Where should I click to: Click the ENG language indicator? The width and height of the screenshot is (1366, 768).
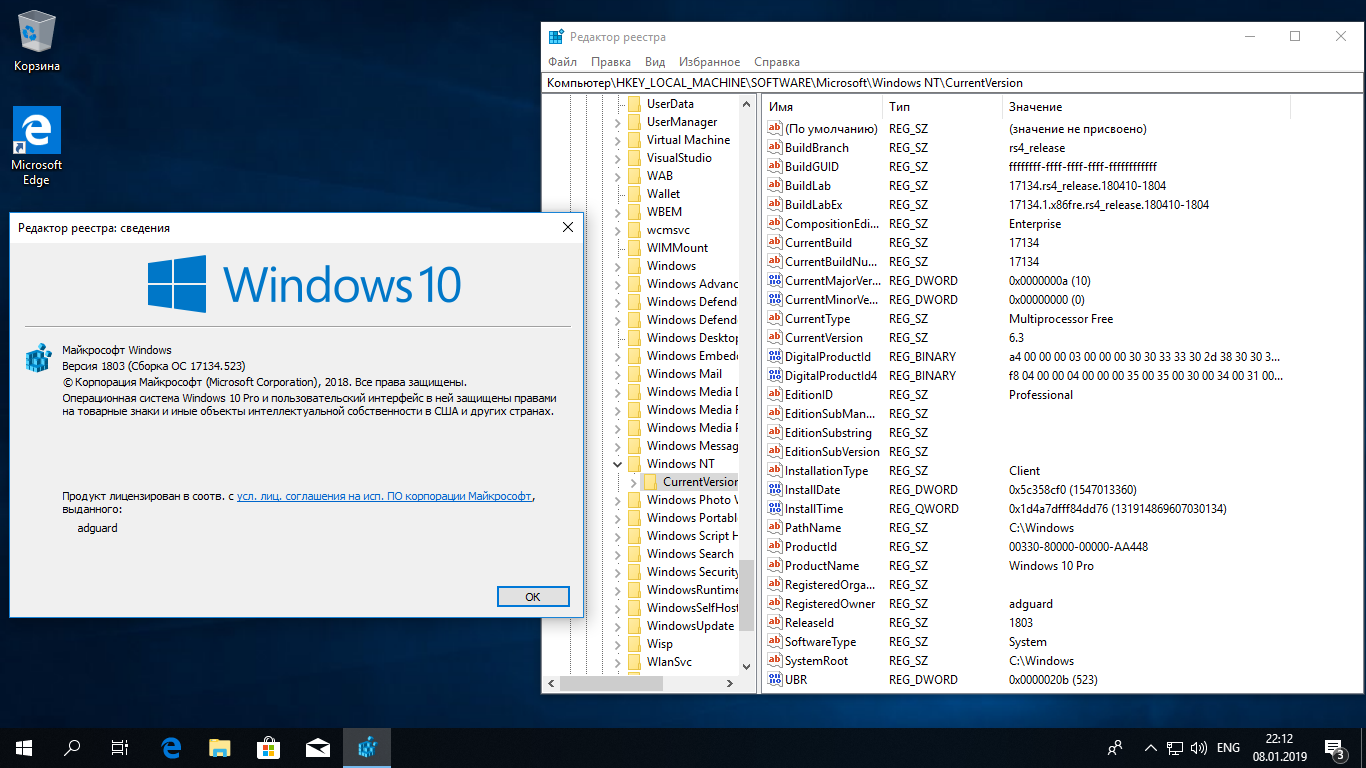(1228, 747)
